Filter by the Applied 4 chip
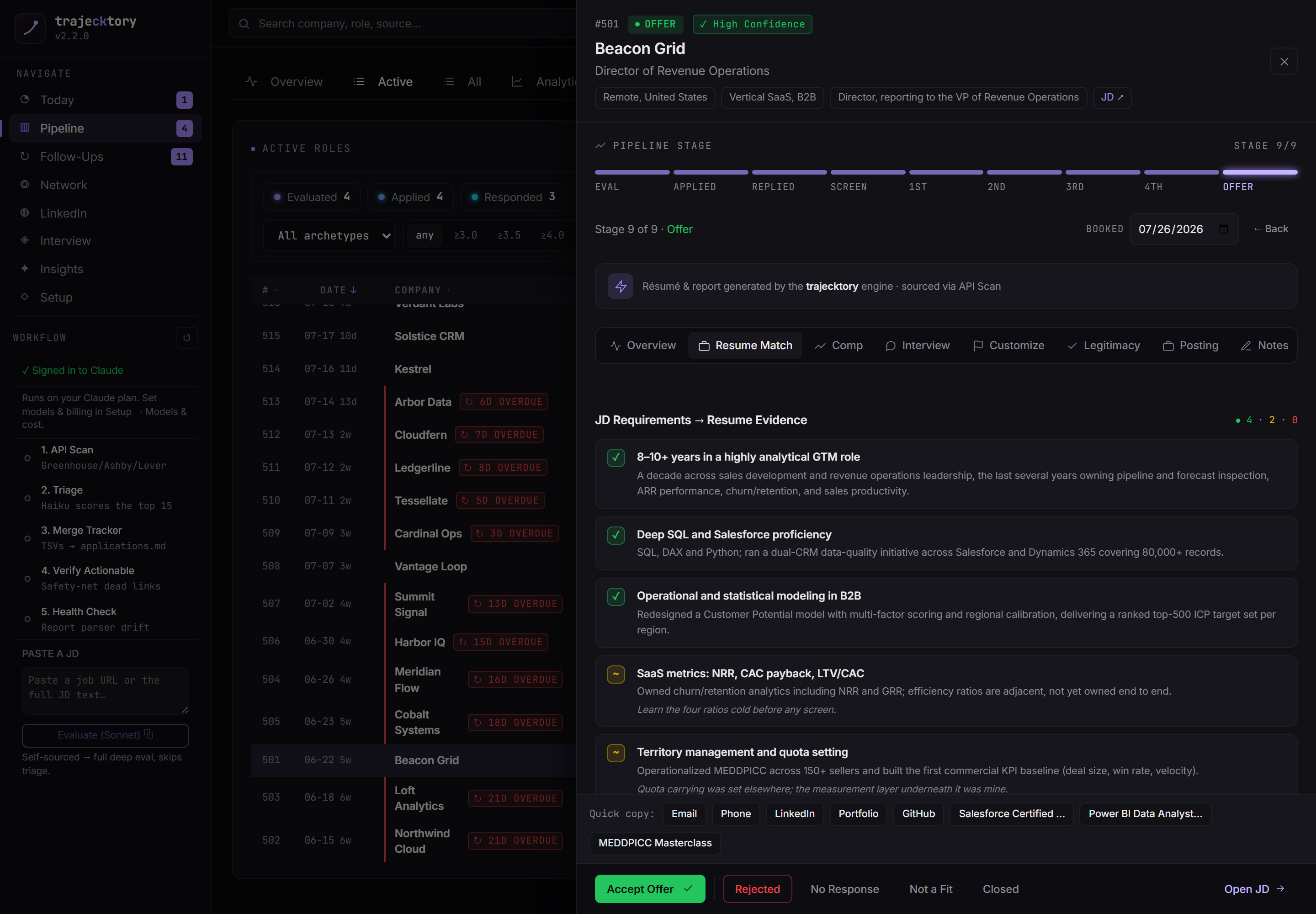This screenshot has height=914, width=1316. pyautogui.click(x=411, y=197)
